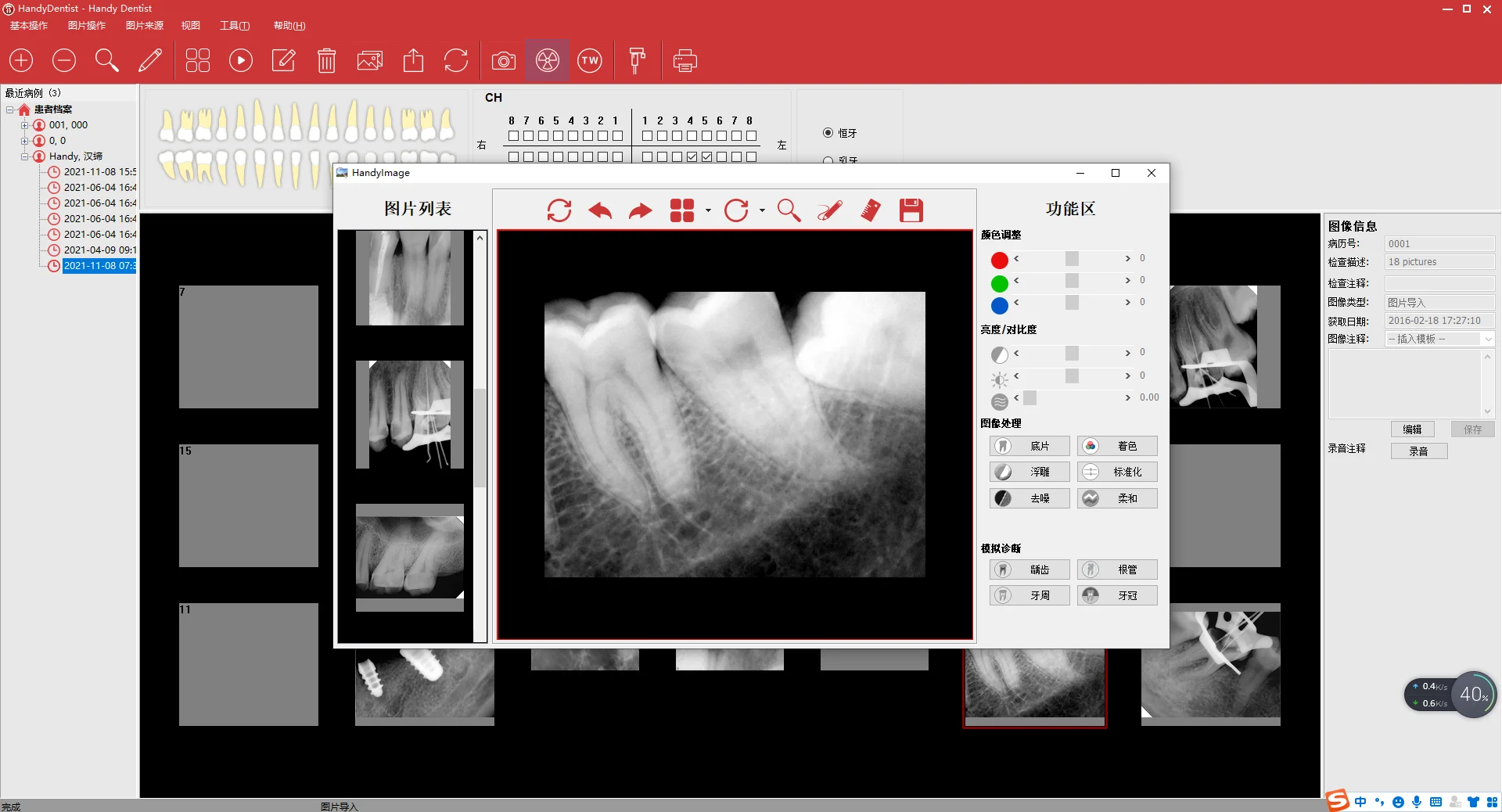Click the printer icon in main toolbar

(x=685, y=60)
